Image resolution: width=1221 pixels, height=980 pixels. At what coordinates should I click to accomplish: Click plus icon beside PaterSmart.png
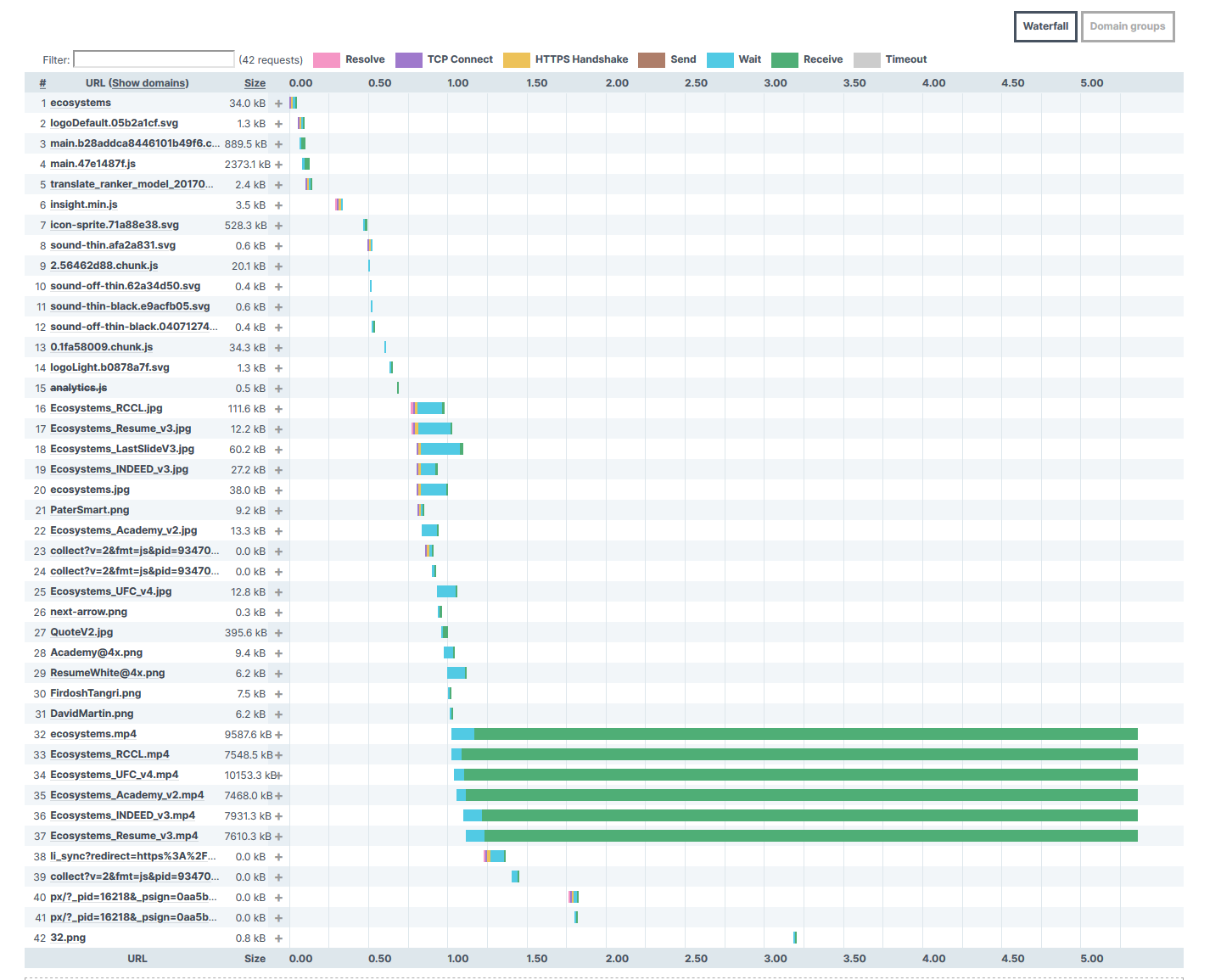point(278,511)
